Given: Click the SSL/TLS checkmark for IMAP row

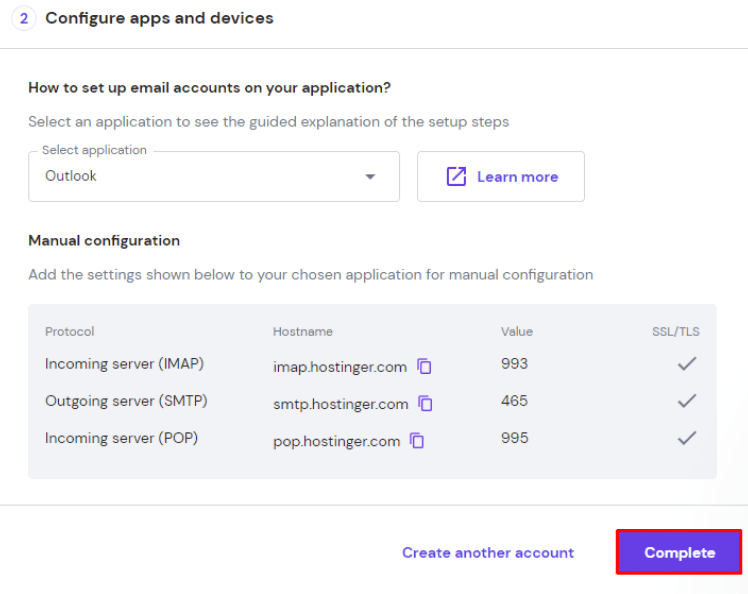Looking at the screenshot, I should [x=686, y=364].
